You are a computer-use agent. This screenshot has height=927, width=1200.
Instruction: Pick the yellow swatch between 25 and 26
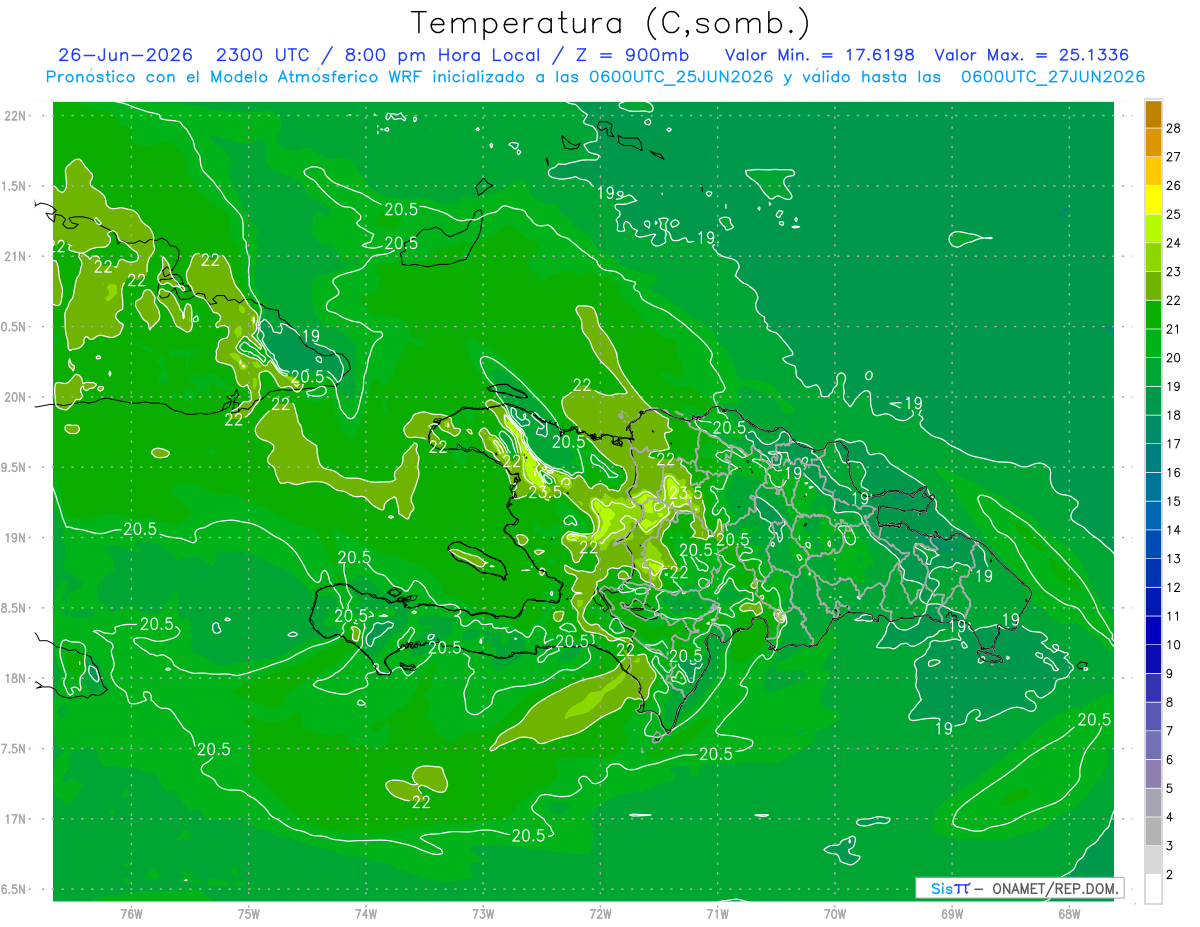coord(1153,200)
